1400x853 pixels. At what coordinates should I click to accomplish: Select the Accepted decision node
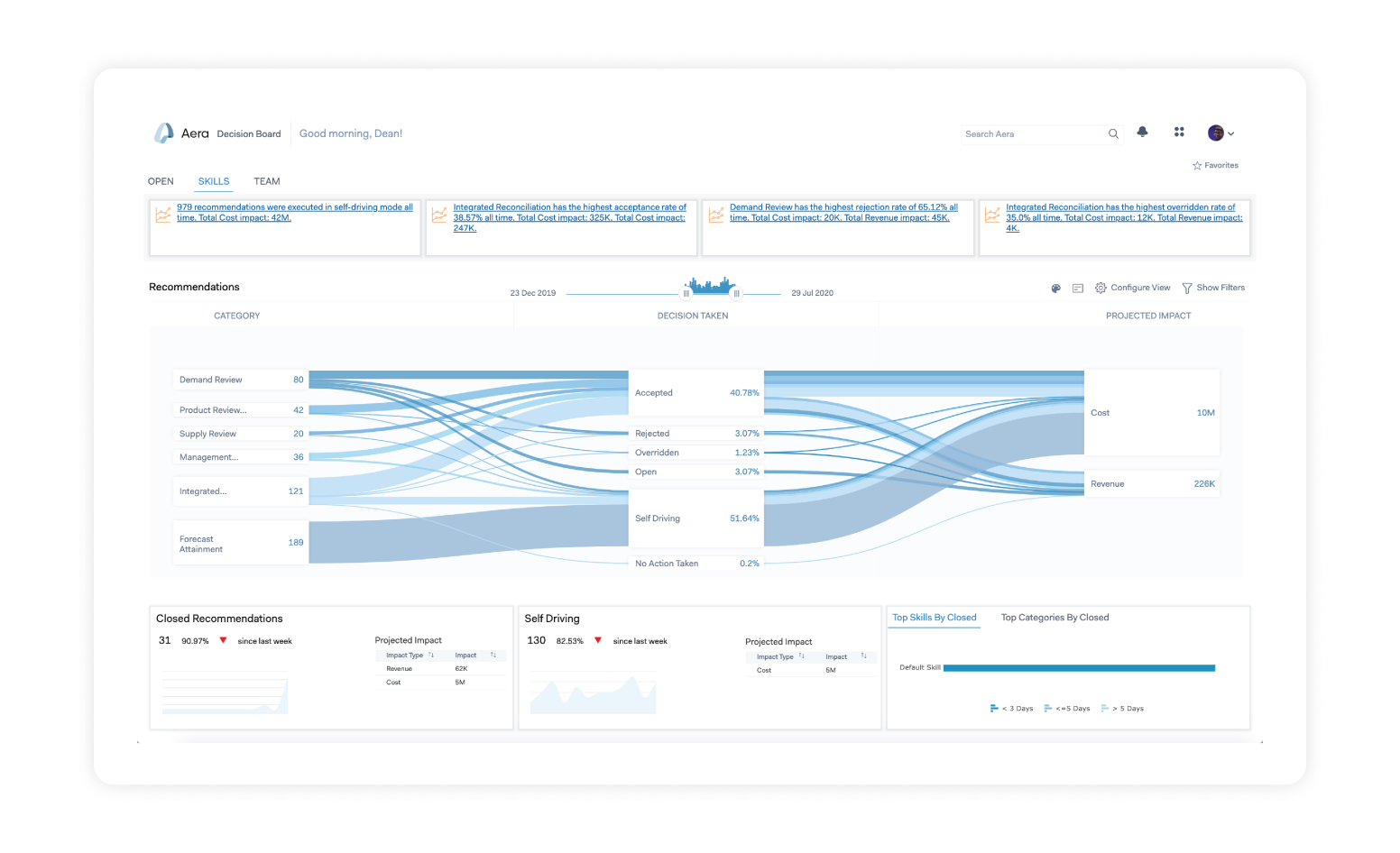(696, 393)
